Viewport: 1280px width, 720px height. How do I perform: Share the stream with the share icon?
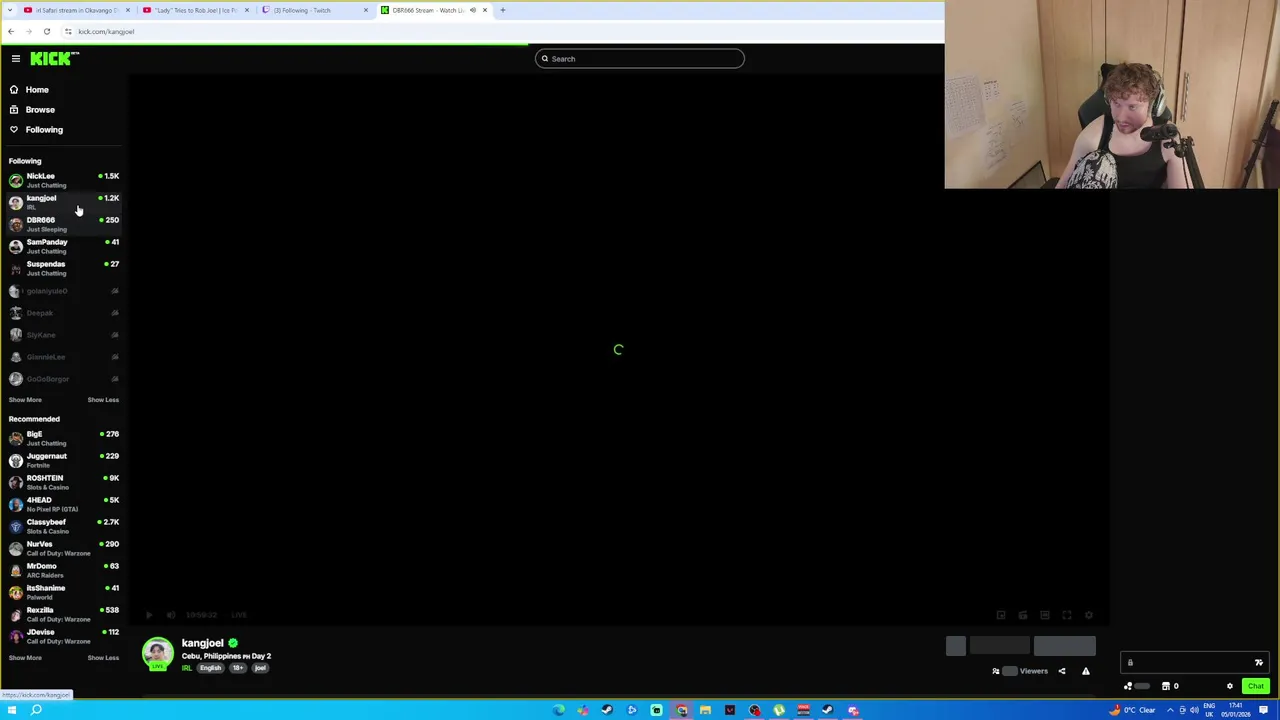[x=1062, y=671]
